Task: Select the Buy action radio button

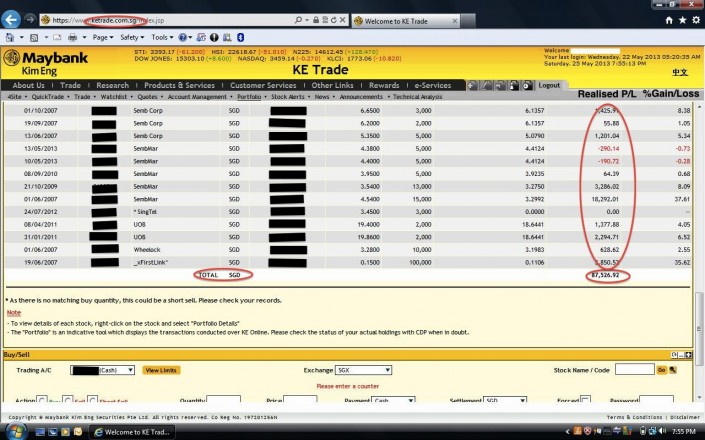Action: tap(41, 400)
